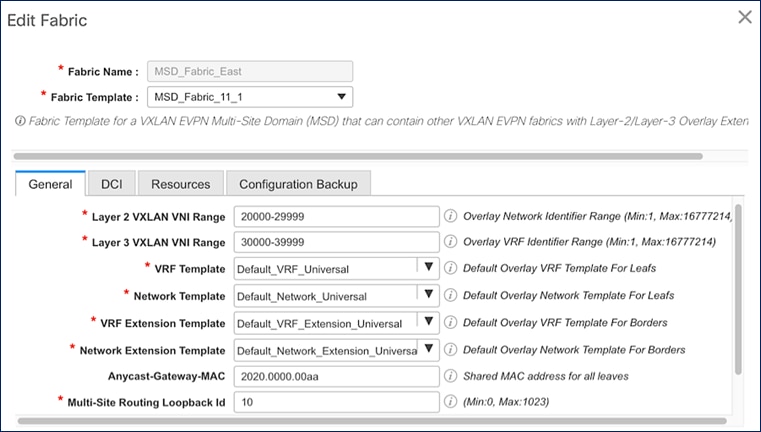Click info icon beside Multi-Site Routing Loopback Id
The width and height of the screenshot is (761, 432).
point(451,402)
